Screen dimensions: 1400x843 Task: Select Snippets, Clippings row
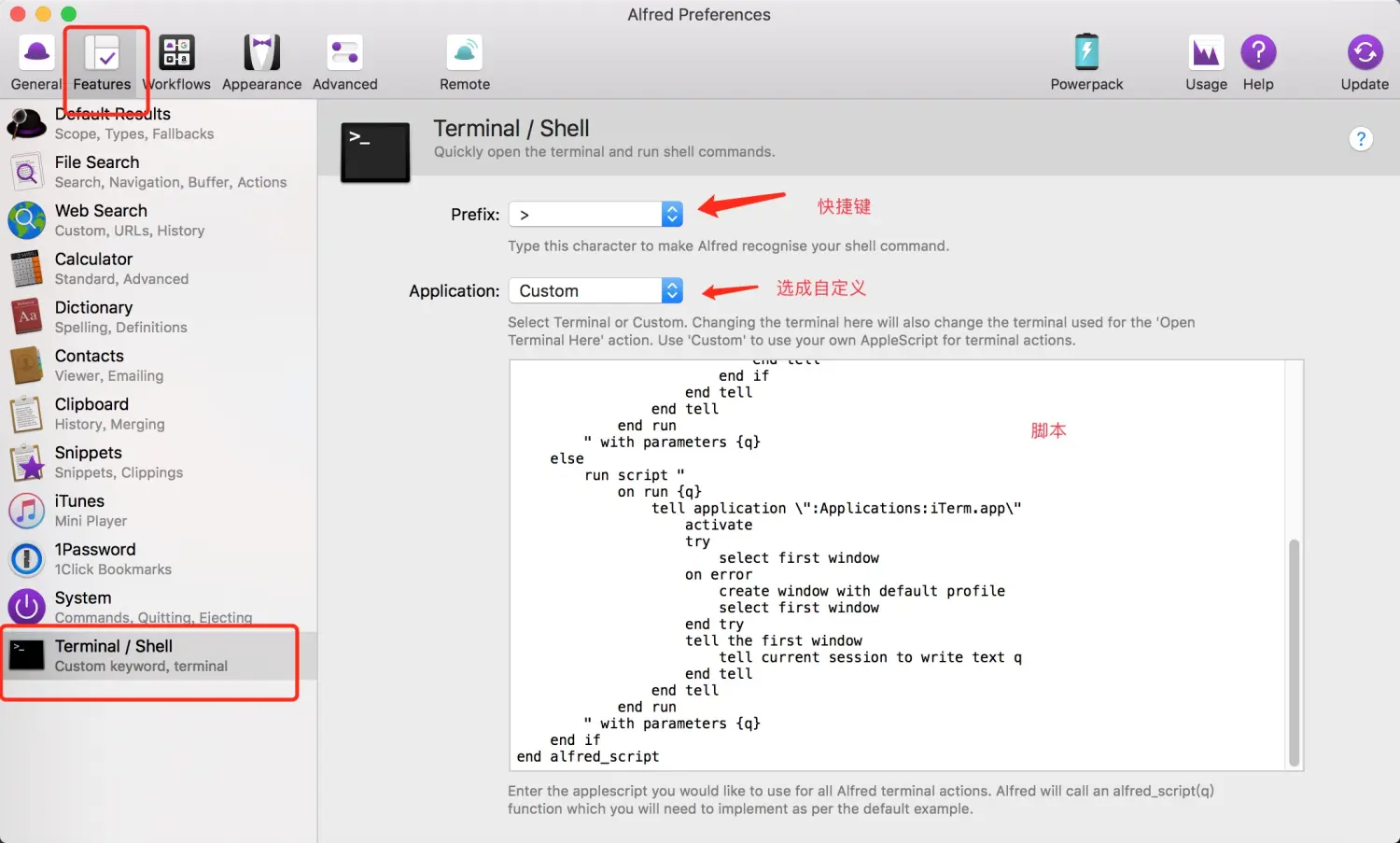[159, 463]
